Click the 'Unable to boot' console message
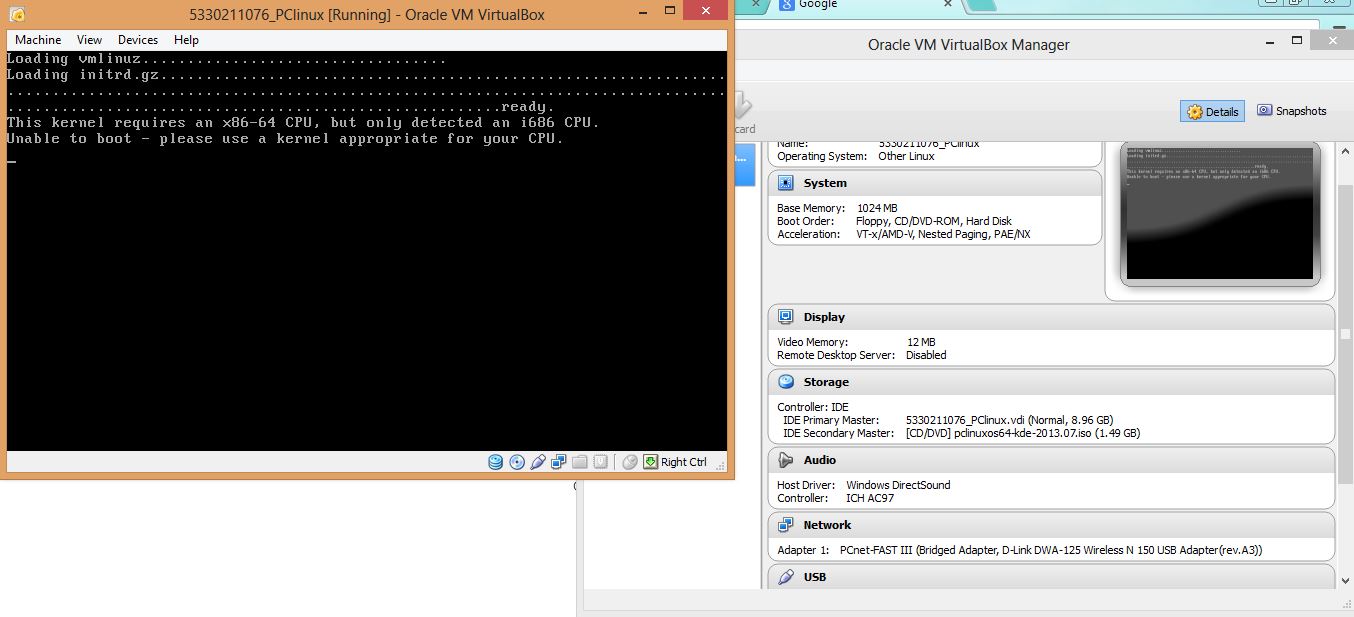The image size is (1354, 617). point(285,138)
